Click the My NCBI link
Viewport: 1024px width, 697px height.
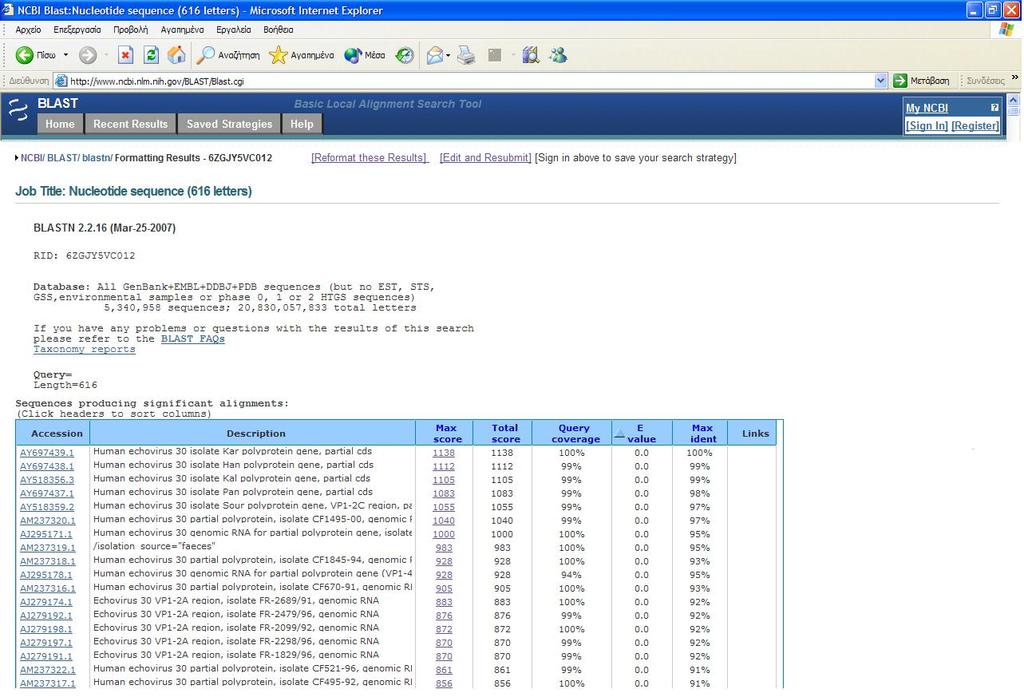click(x=927, y=108)
